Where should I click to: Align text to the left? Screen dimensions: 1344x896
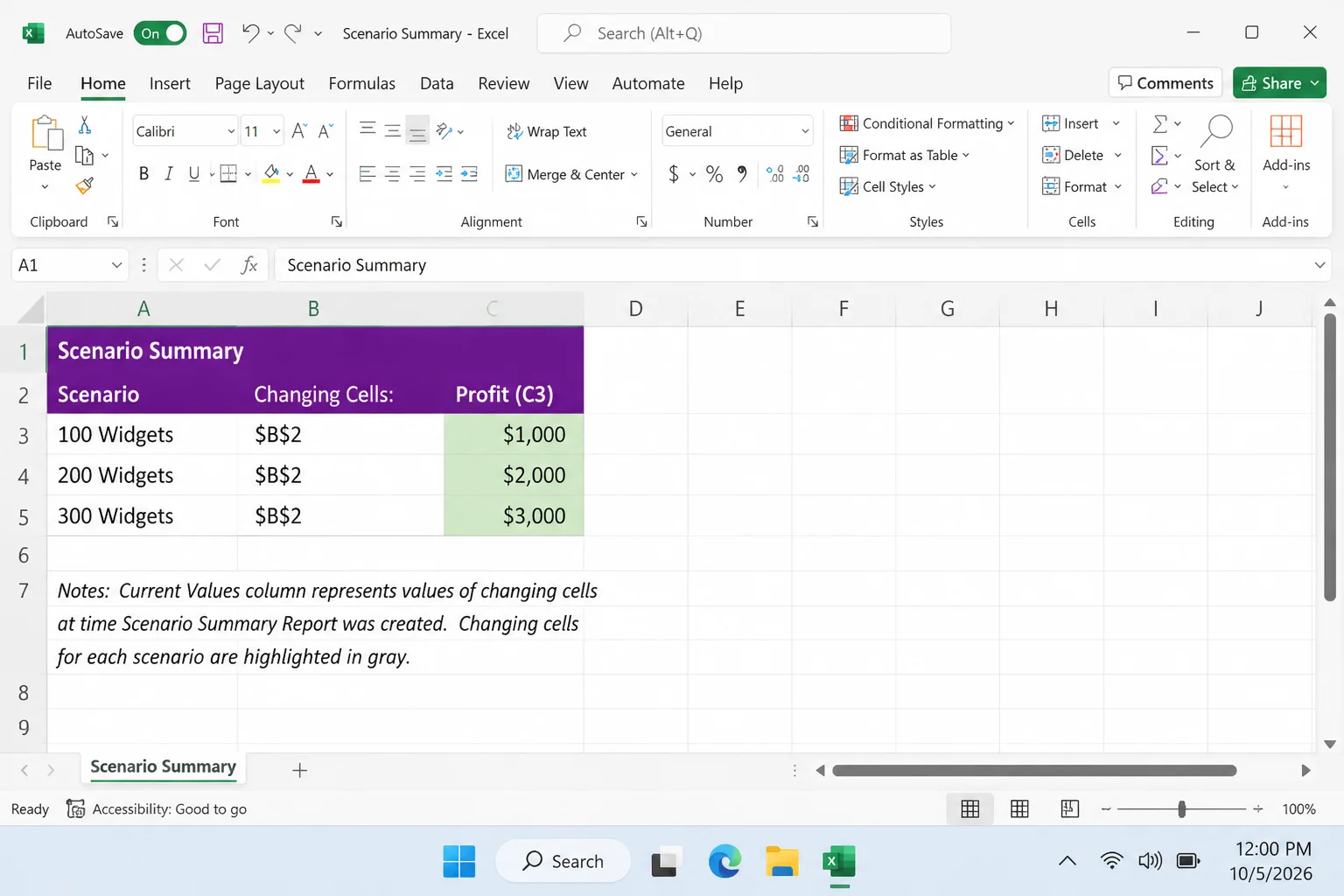click(367, 174)
